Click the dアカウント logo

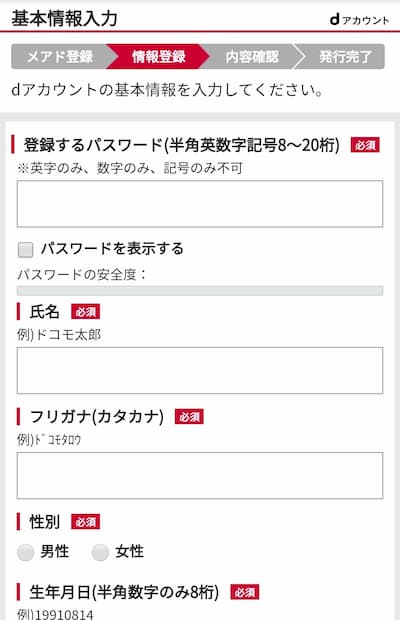(359, 19)
